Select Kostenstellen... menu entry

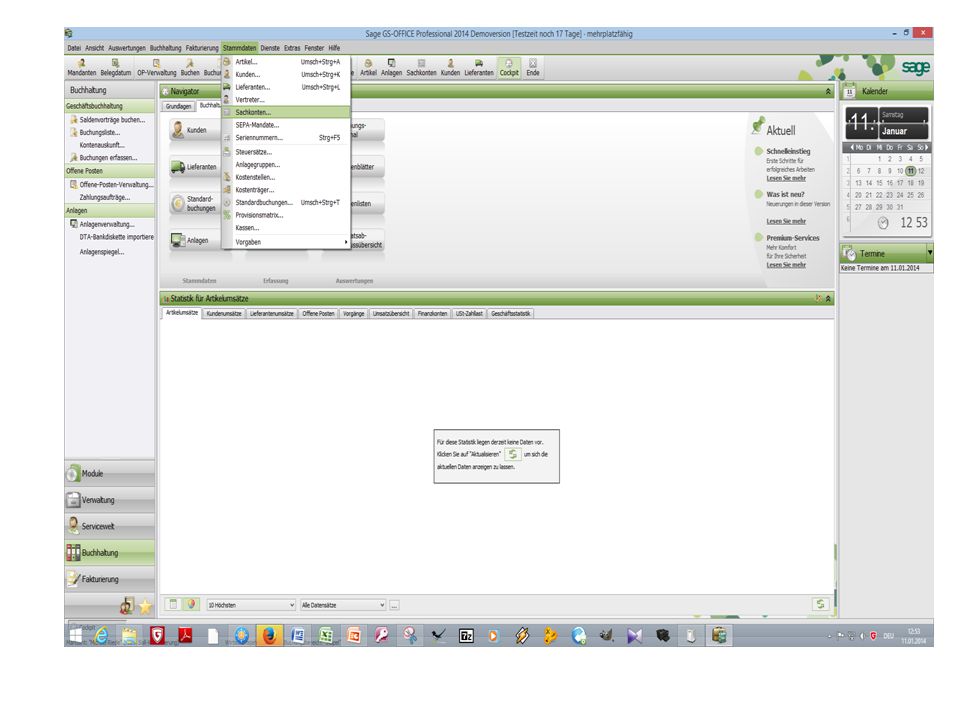point(287,177)
